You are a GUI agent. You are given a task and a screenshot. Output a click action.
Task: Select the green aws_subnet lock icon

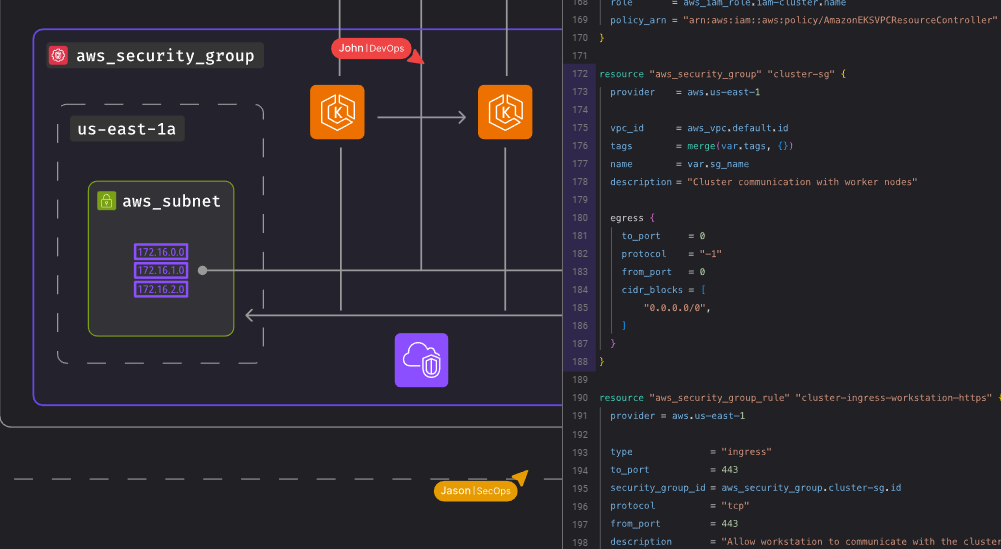click(x=106, y=201)
